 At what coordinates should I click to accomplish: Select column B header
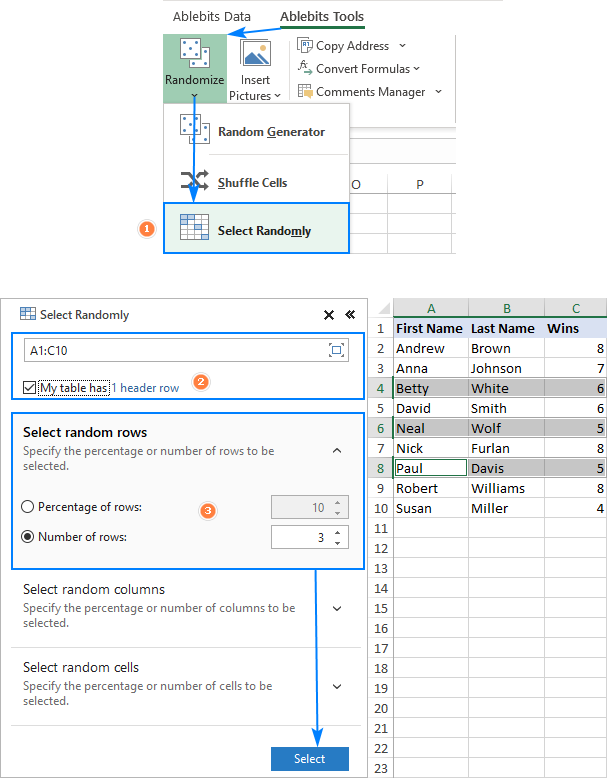pyautogui.click(x=506, y=308)
